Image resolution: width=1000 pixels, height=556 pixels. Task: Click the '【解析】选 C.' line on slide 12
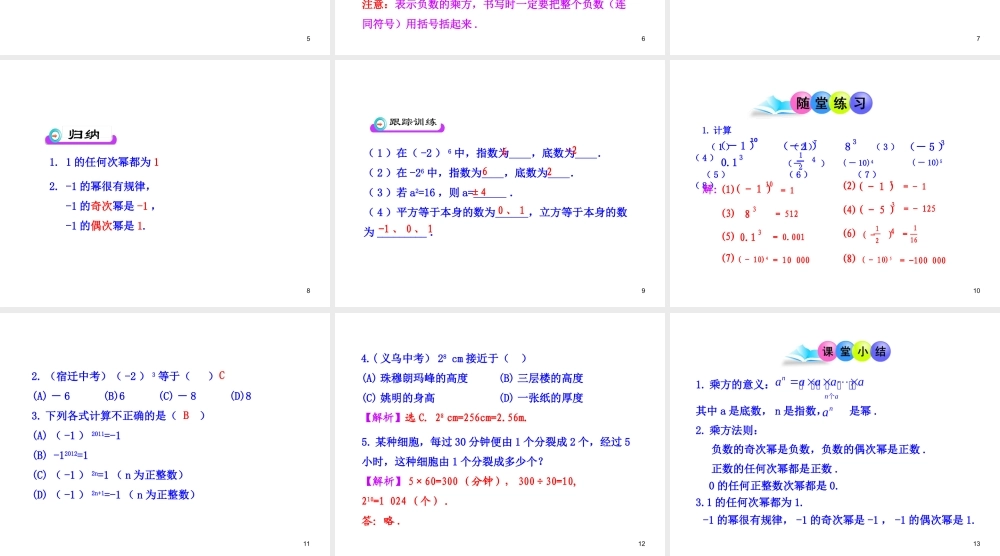(445, 418)
